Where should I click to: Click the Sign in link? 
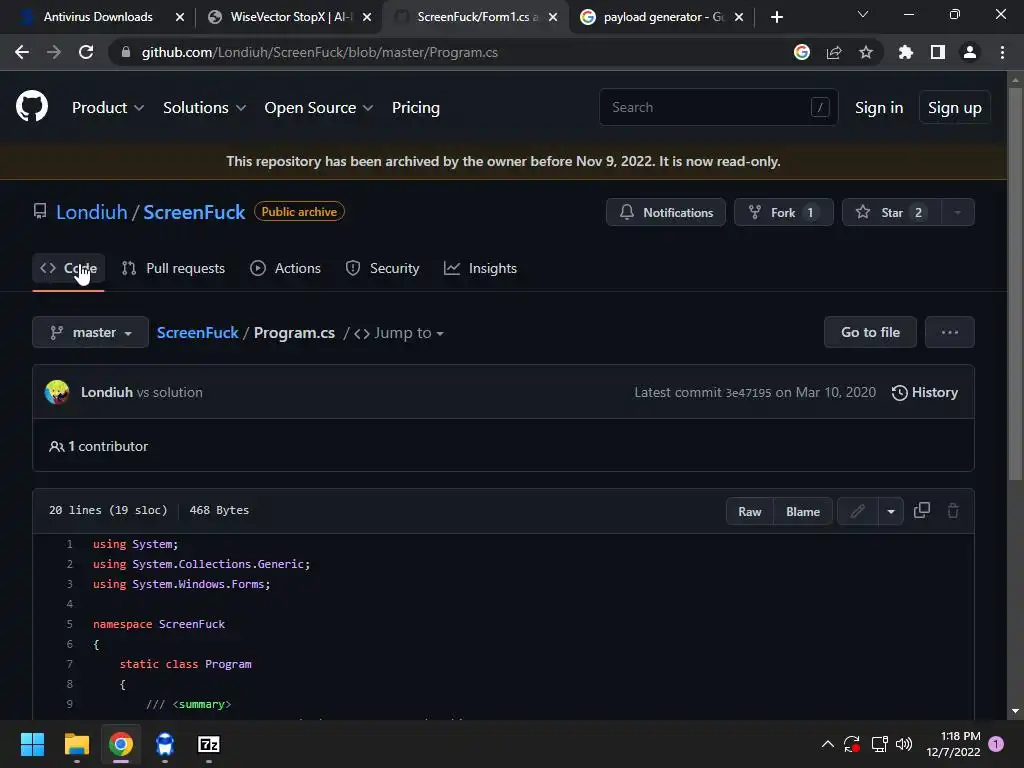tap(879, 107)
